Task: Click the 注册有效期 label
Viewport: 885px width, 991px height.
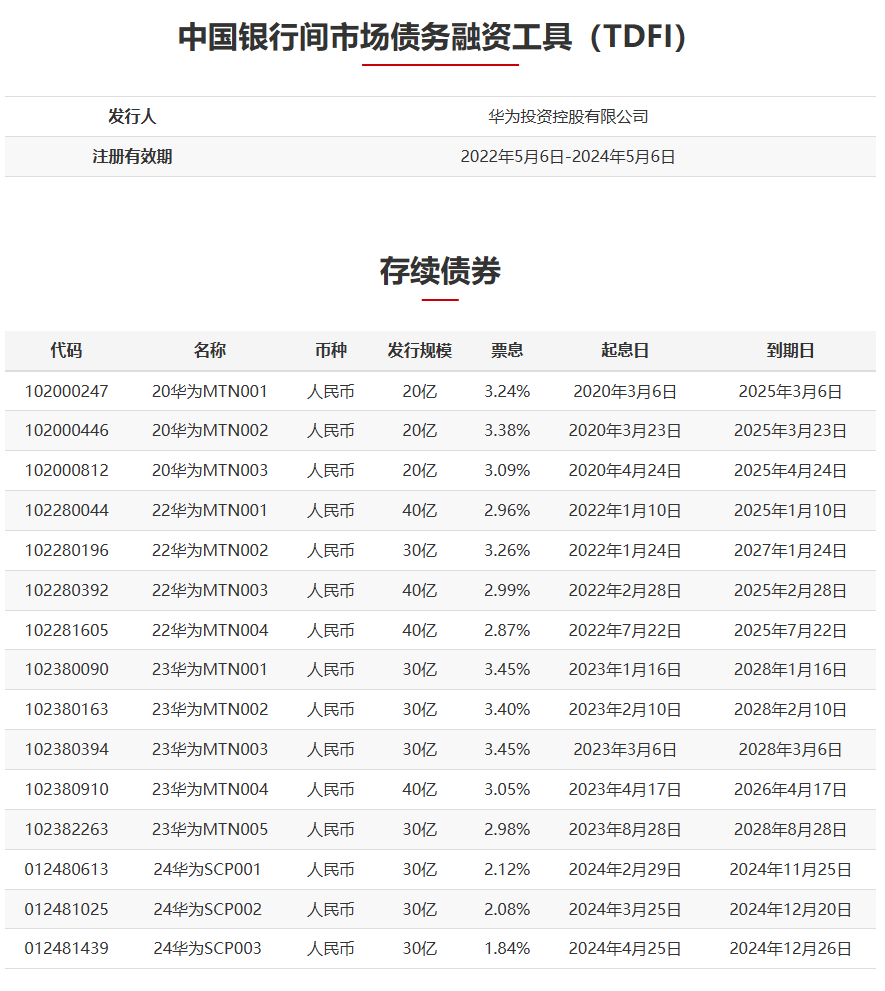Action: (x=131, y=157)
